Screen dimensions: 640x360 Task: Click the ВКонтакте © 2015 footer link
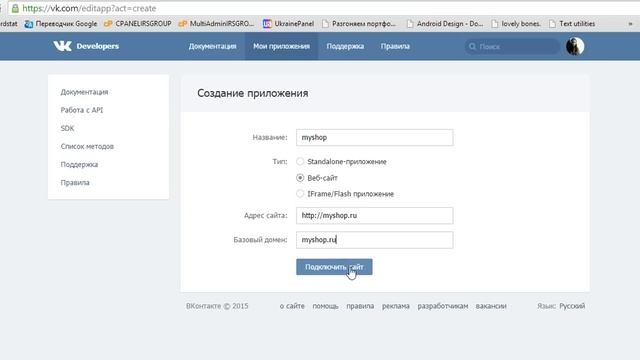(x=217, y=306)
